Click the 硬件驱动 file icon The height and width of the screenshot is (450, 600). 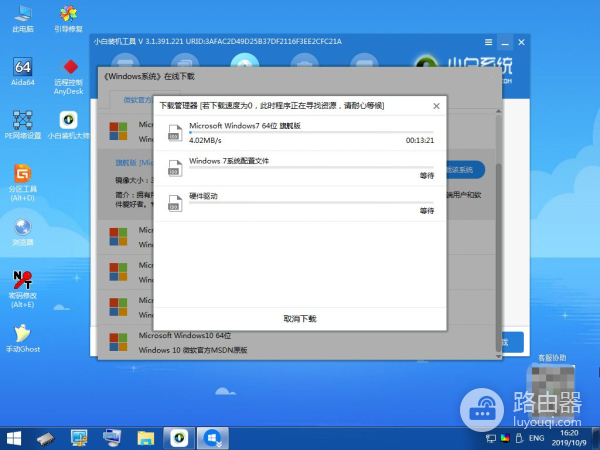tap(175, 204)
